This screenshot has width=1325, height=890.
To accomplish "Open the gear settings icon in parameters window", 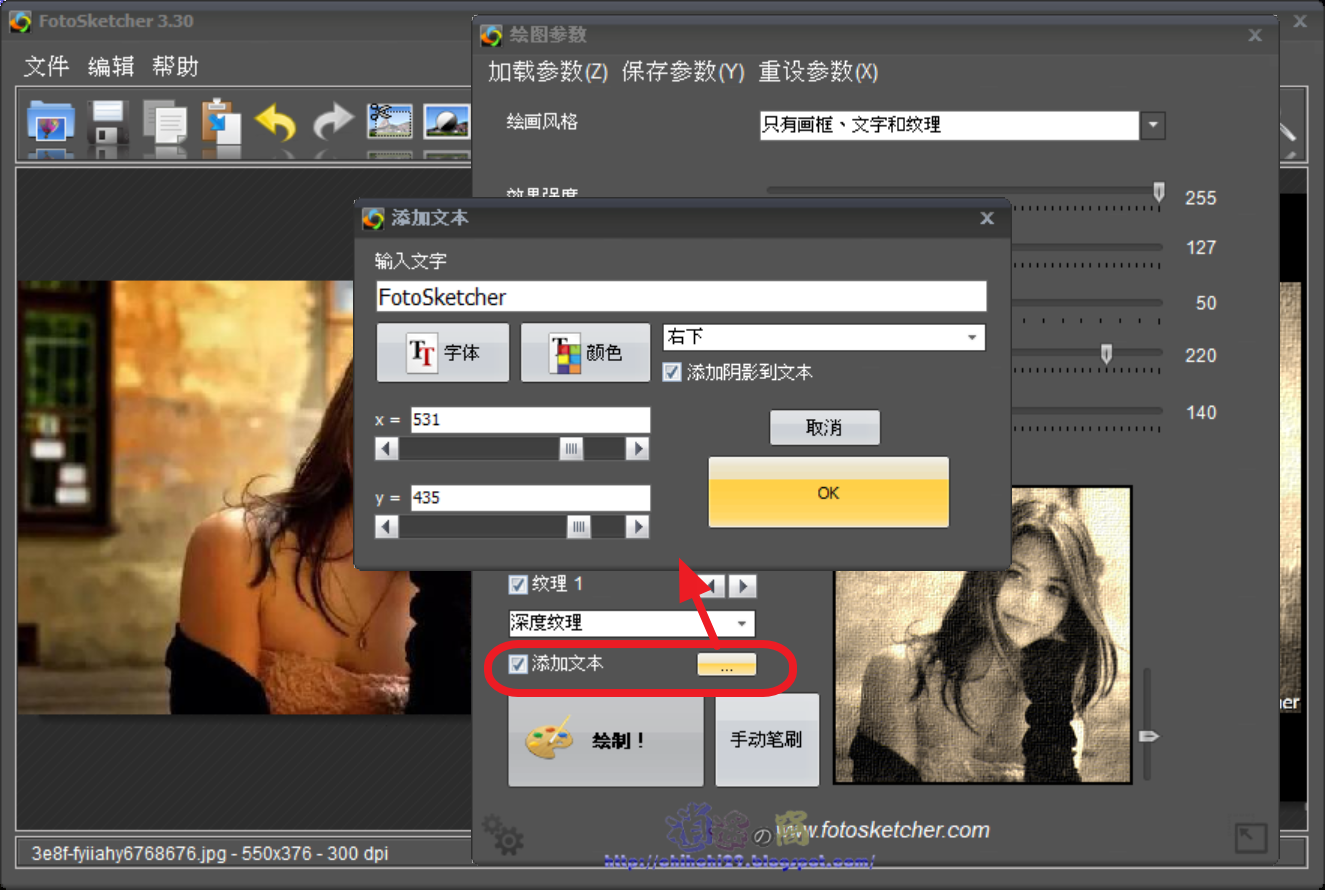I will point(502,835).
